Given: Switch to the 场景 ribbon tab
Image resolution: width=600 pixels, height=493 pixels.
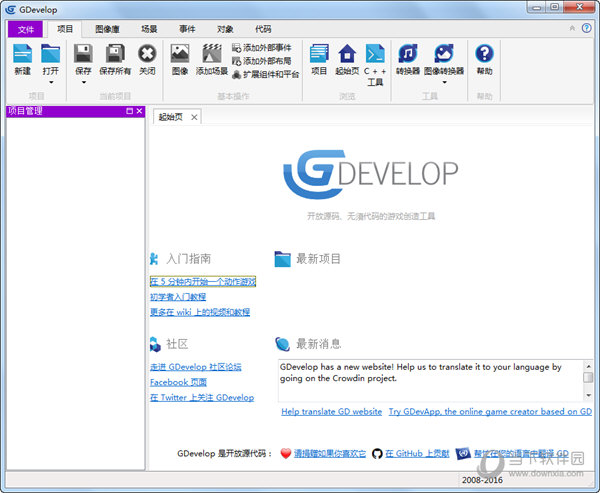Looking at the screenshot, I should tap(149, 29).
